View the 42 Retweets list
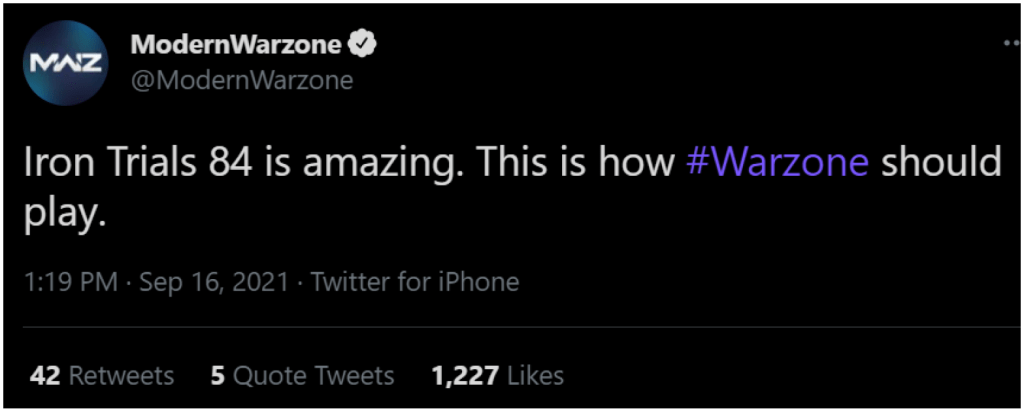The height and width of the screenshot is (411, 1024). [x=102, y=376]
